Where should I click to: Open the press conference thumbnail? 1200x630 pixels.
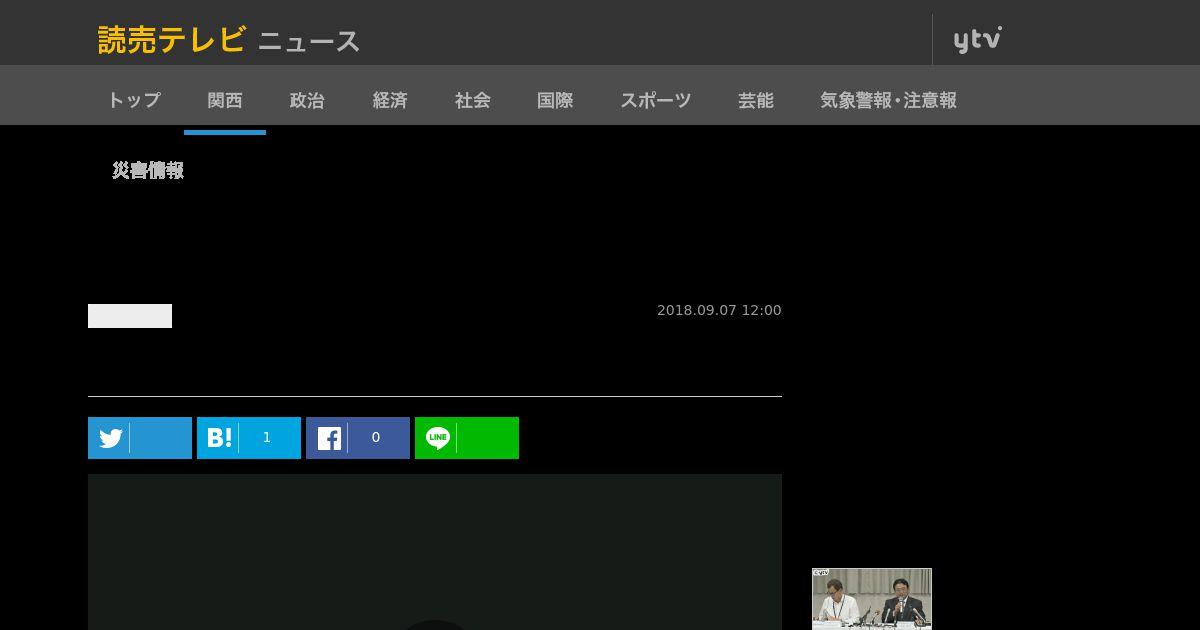[872, 599]
